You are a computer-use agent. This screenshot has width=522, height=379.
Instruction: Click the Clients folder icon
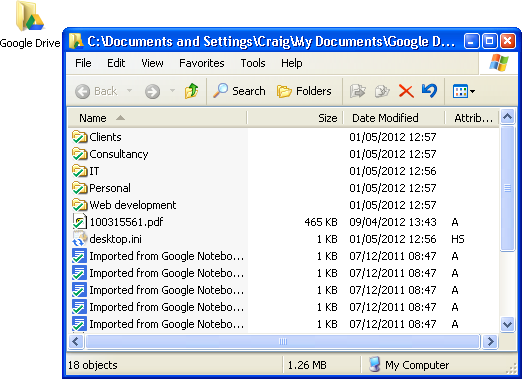click(80, 137)
